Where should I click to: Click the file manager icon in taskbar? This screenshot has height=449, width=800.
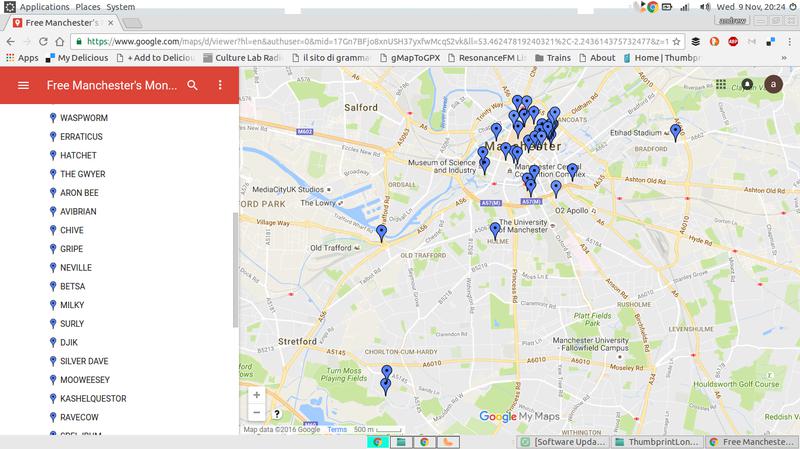[x=401, y=442]
